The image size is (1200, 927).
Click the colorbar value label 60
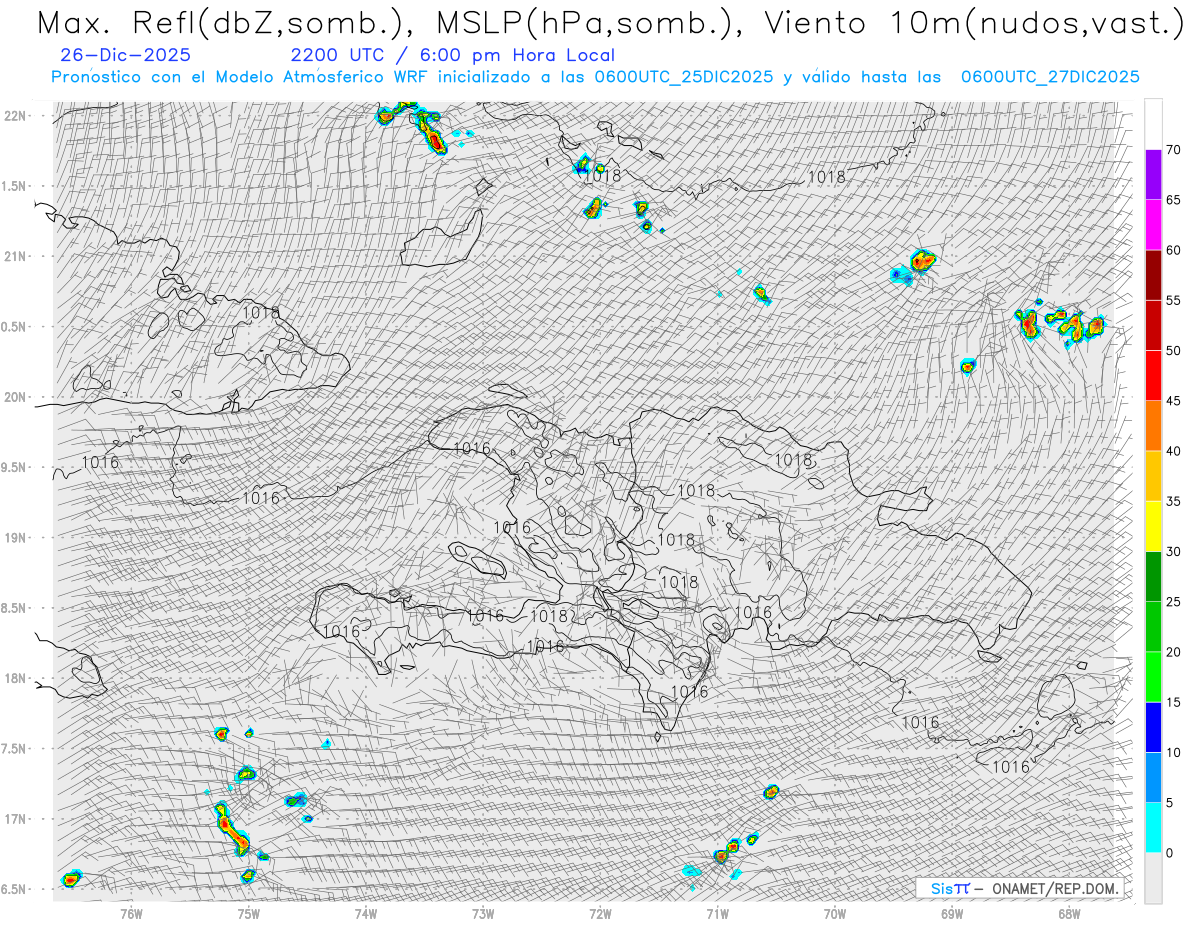point(1174,250)
